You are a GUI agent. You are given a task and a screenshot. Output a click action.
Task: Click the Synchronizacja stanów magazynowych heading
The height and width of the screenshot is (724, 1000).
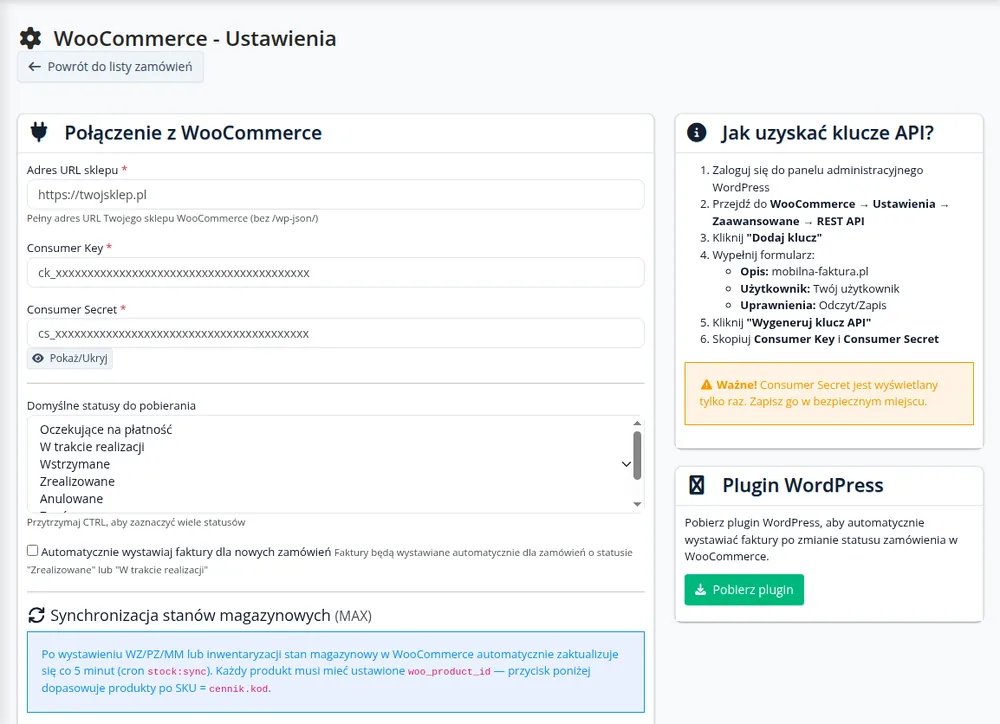[211, 615]
